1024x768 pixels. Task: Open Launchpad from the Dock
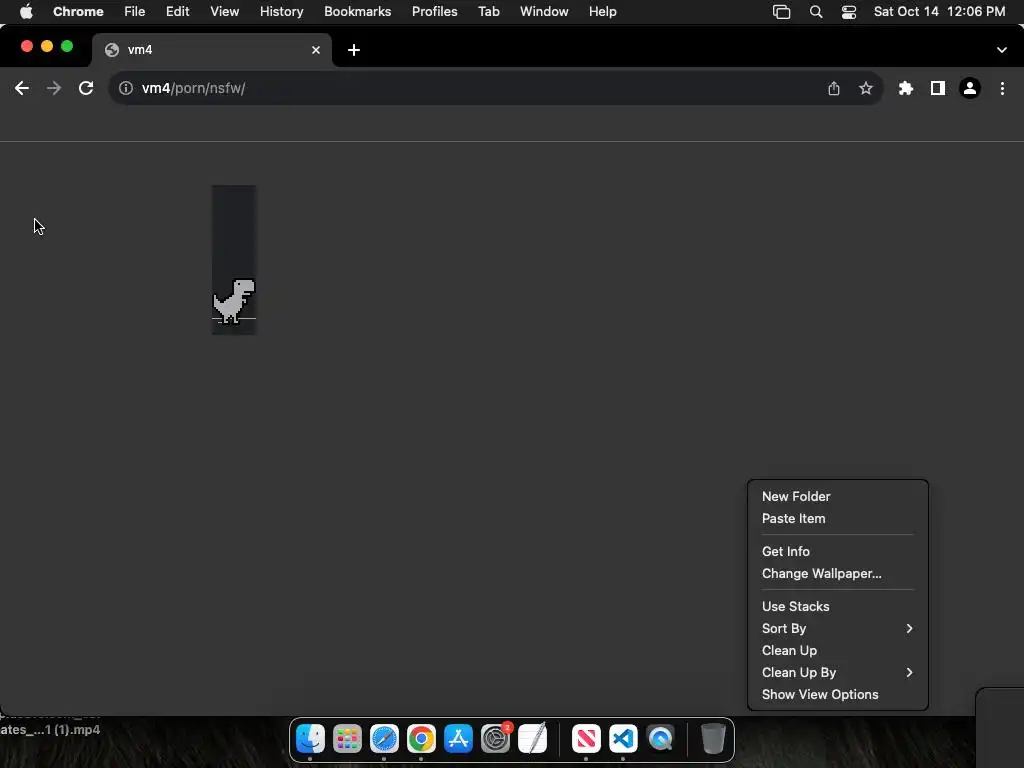347,739
